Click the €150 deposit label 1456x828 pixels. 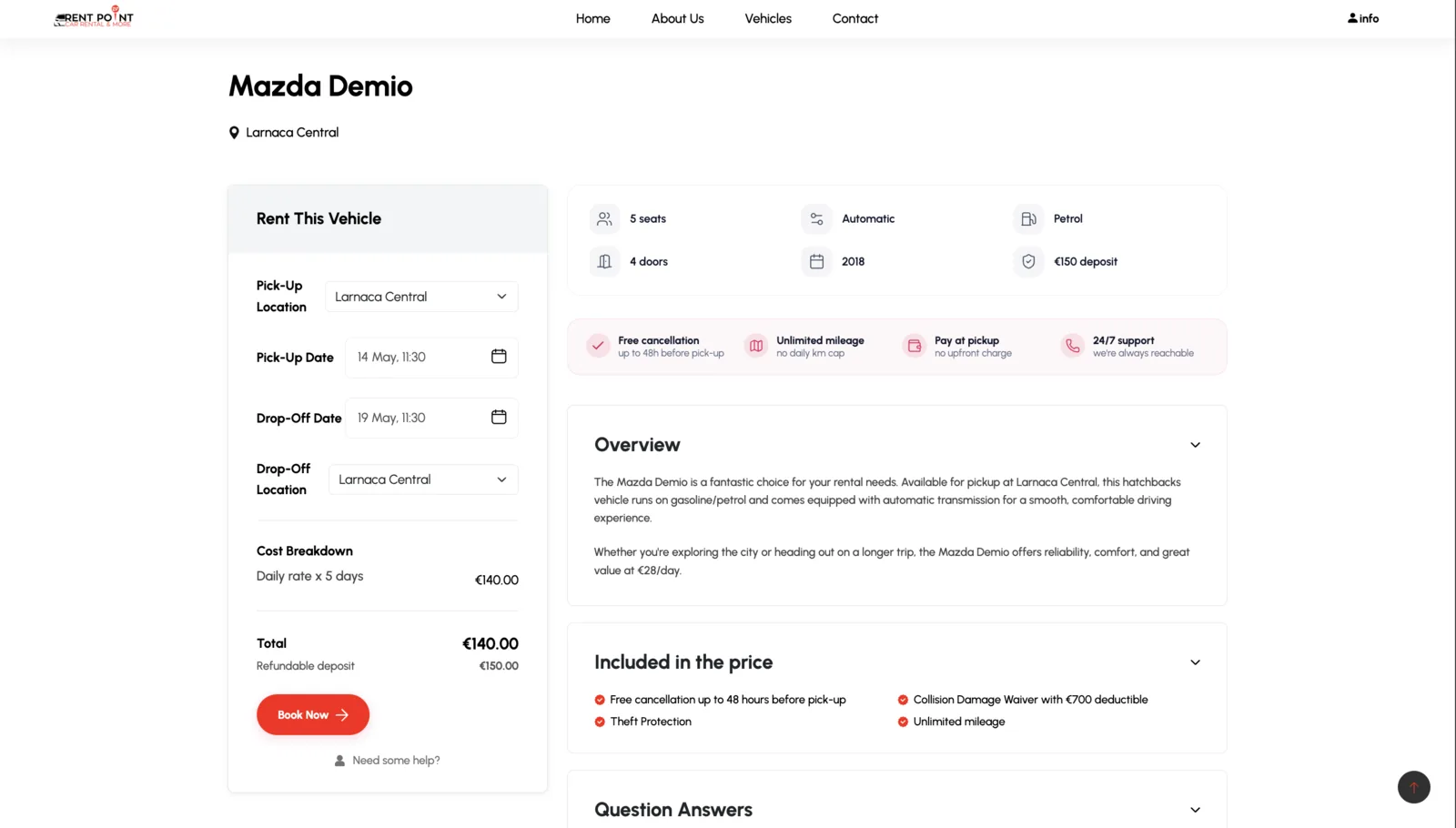[x=1086, y=262]
